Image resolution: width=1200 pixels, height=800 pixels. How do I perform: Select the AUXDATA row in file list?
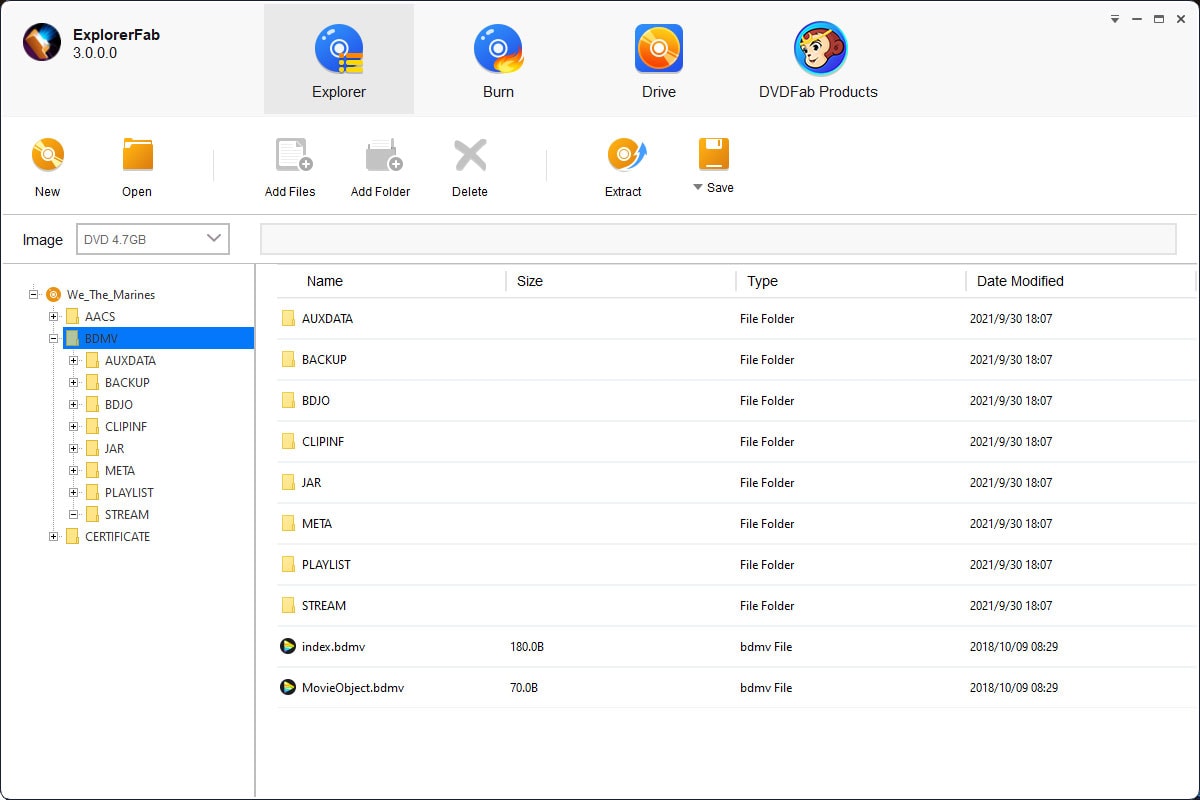coord(736,318)
